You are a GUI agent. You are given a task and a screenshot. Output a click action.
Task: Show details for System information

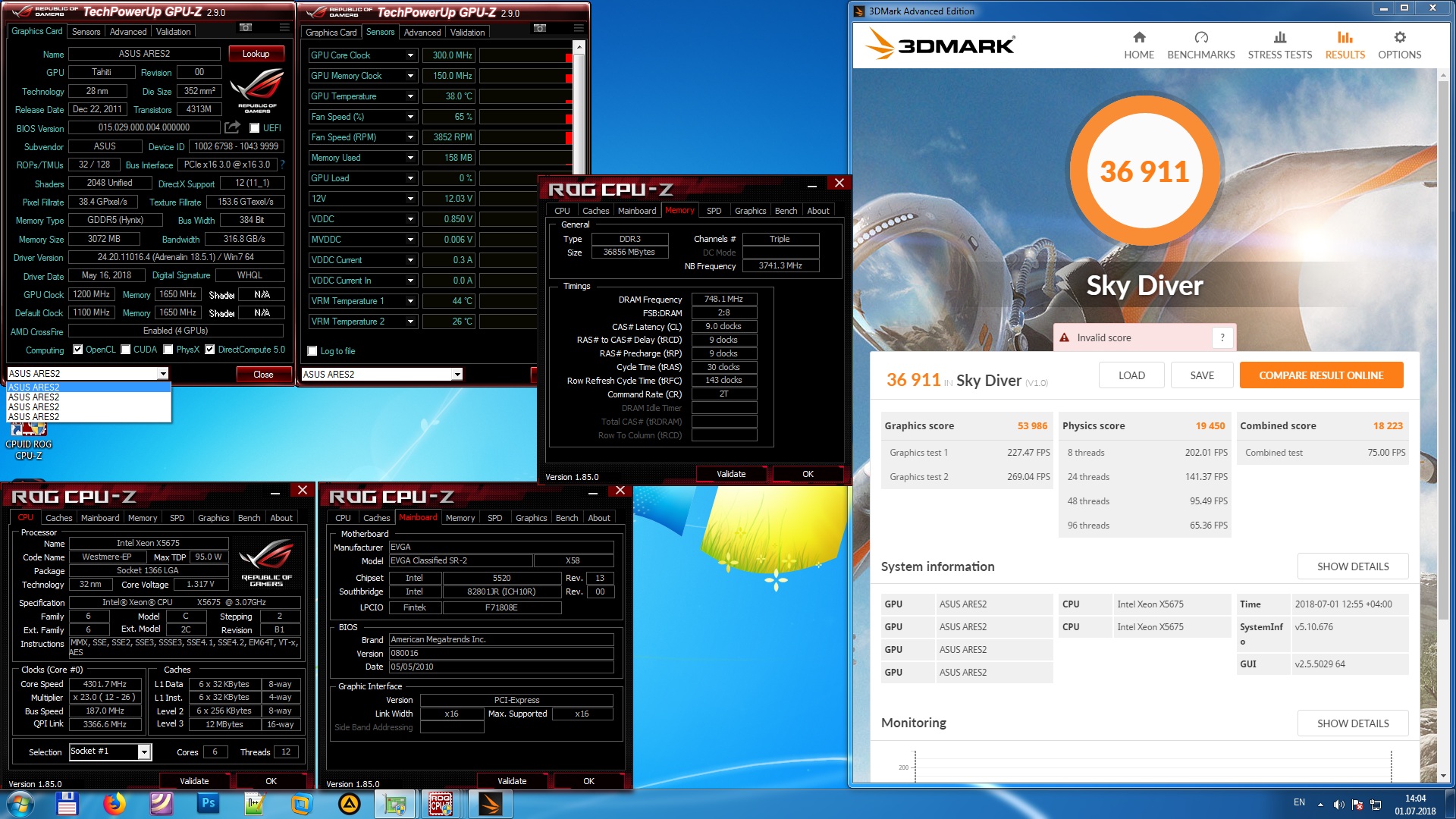[x=1353, y=566]
